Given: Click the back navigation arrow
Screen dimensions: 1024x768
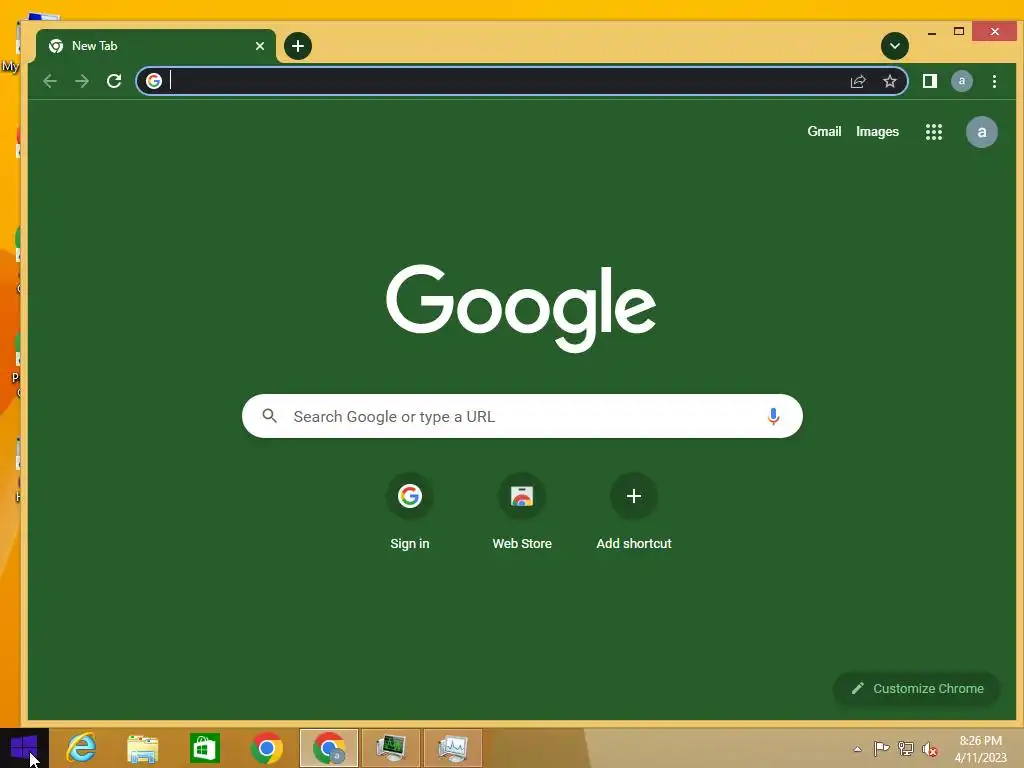Looking at the screenshot, I should (50, 81).
